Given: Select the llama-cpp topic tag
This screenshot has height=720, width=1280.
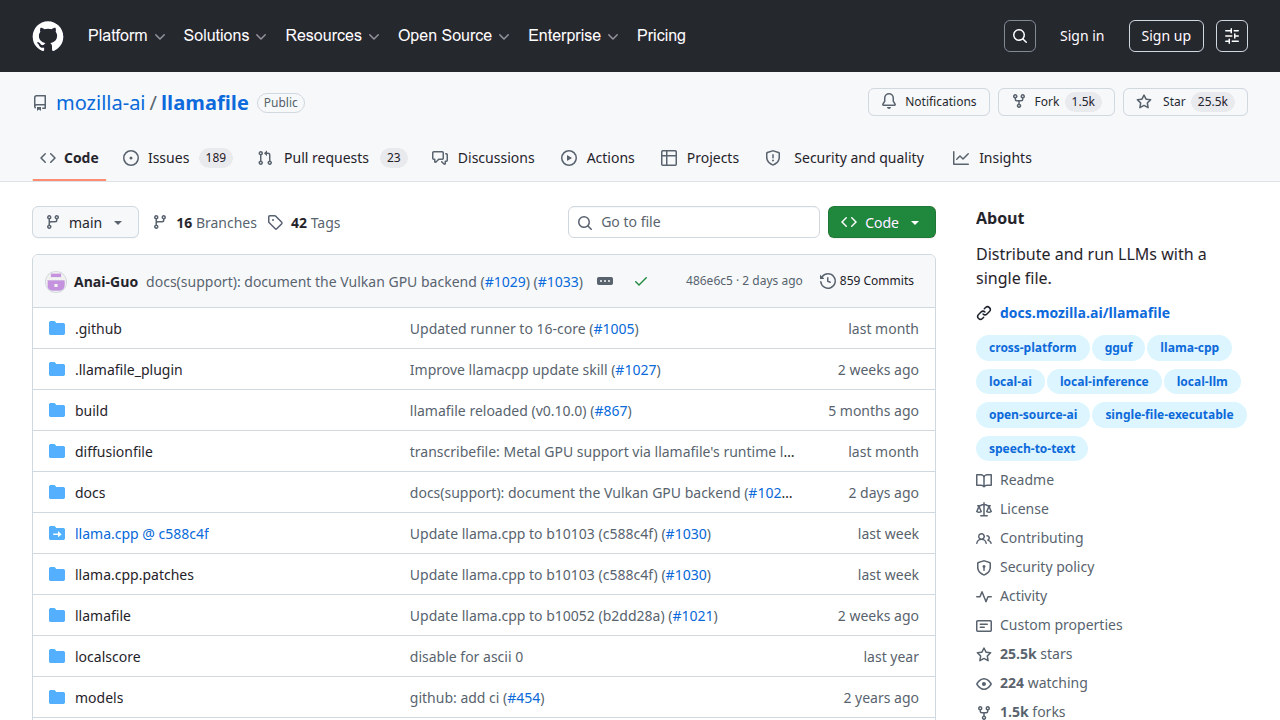Looking at the screenshot, I should click(1189, 348).
